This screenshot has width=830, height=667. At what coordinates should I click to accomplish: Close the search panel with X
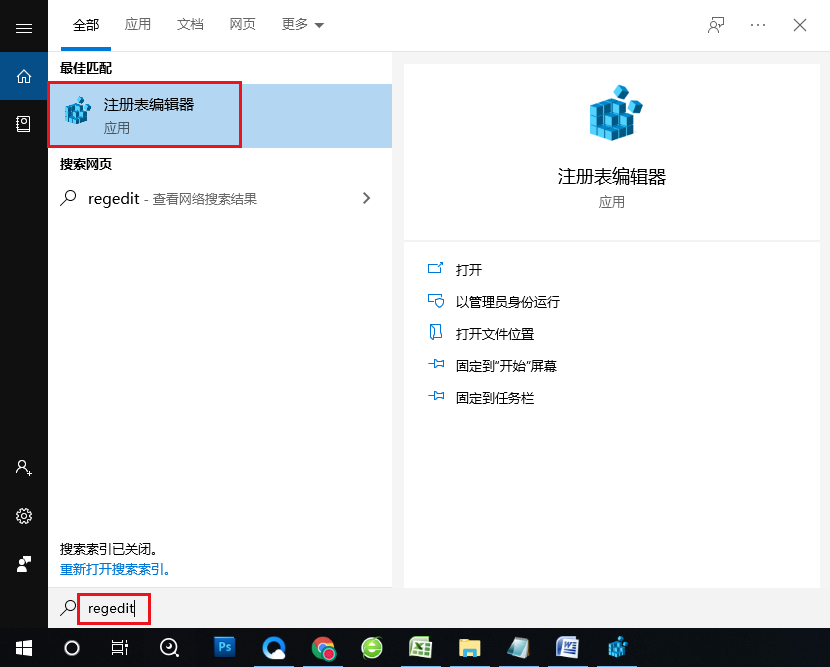point(800,25)
